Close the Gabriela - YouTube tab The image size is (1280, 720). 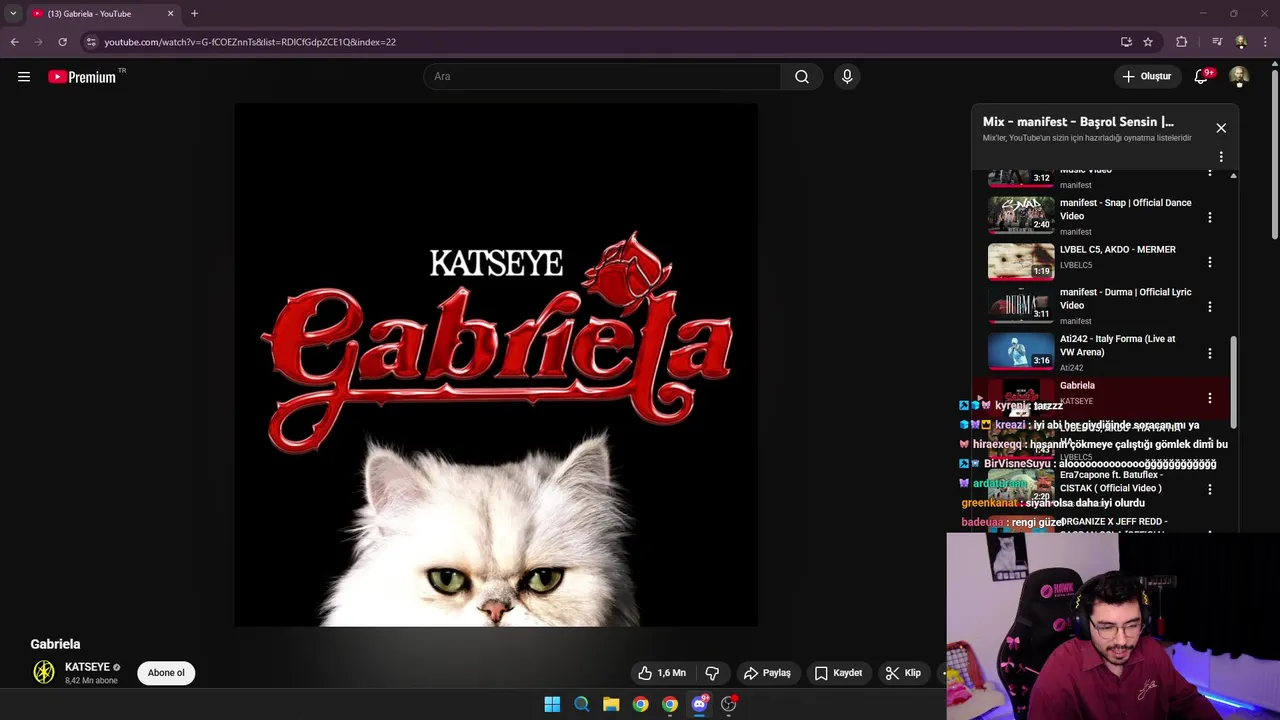point(170,14)
